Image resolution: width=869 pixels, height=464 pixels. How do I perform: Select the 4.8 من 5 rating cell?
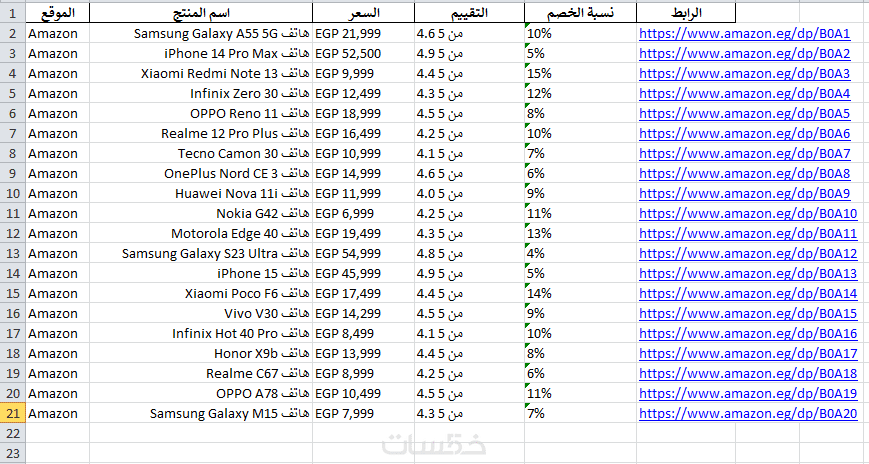(469, 253)
